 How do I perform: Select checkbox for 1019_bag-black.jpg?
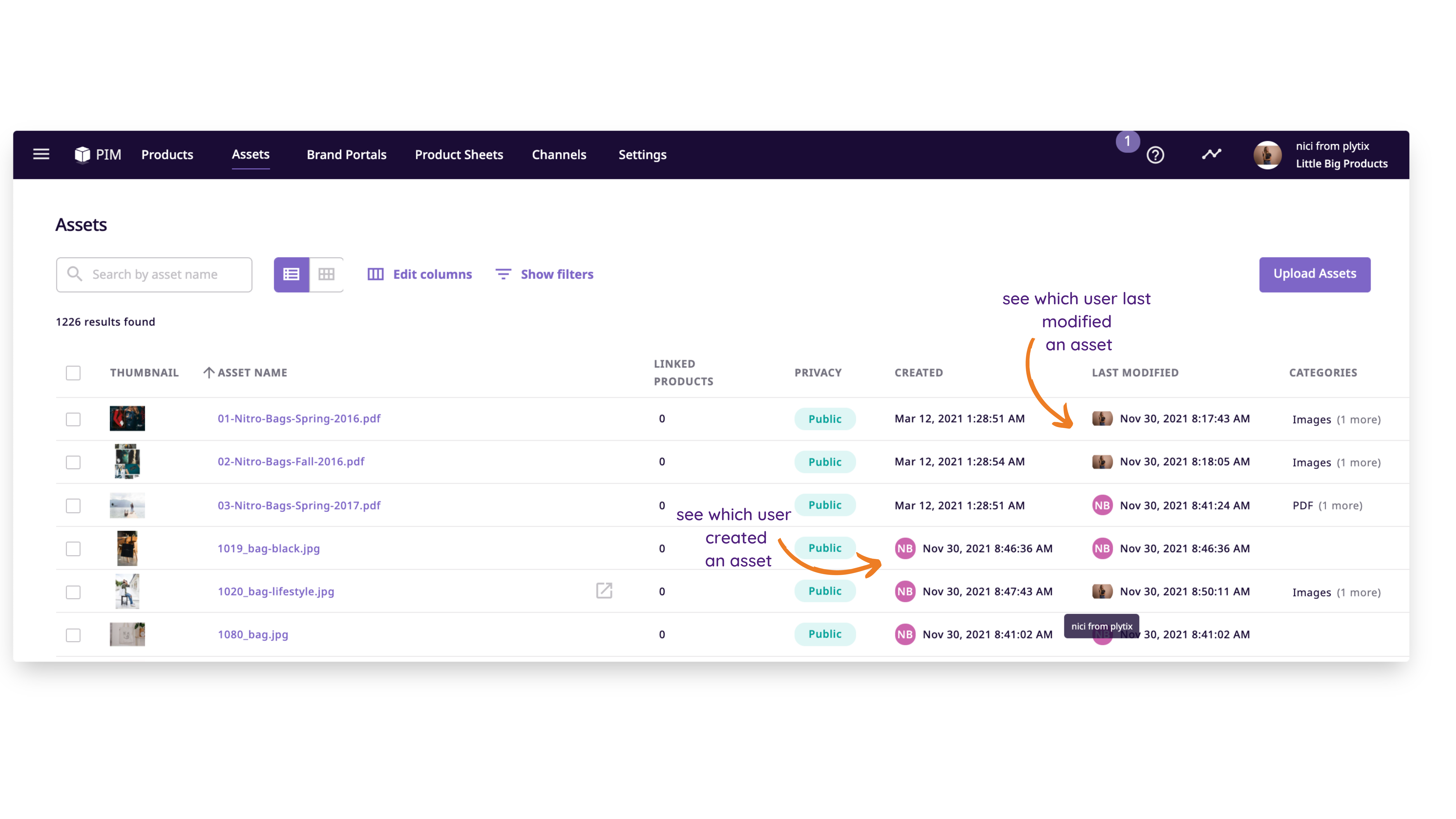(73, 549)
